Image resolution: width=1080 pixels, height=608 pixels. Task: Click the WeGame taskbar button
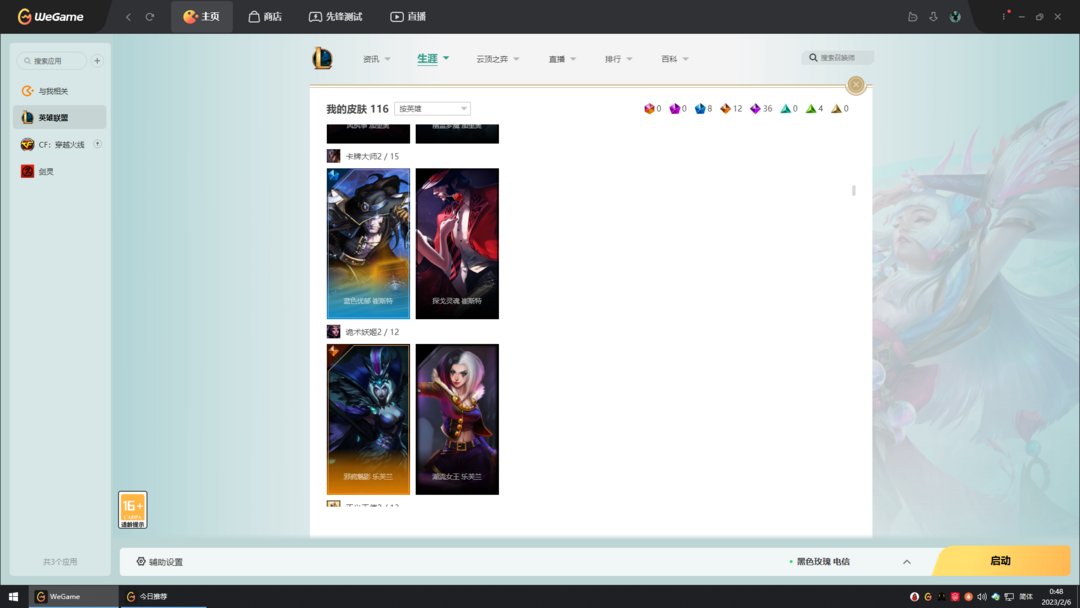pyautogui.click(x=73, y=597)
